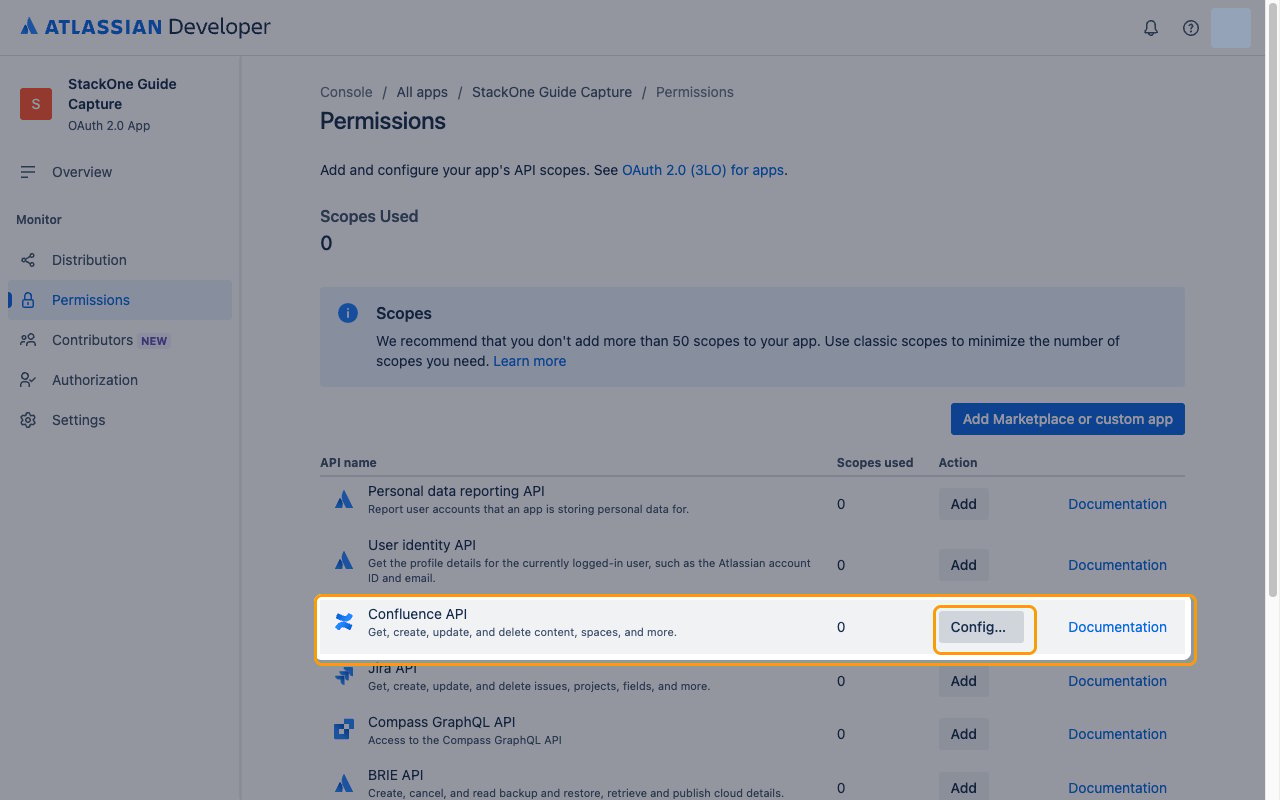Click the Jira API icon
Image resolution: width=1280 pixels, height=800 pixels.
point(344,676)
